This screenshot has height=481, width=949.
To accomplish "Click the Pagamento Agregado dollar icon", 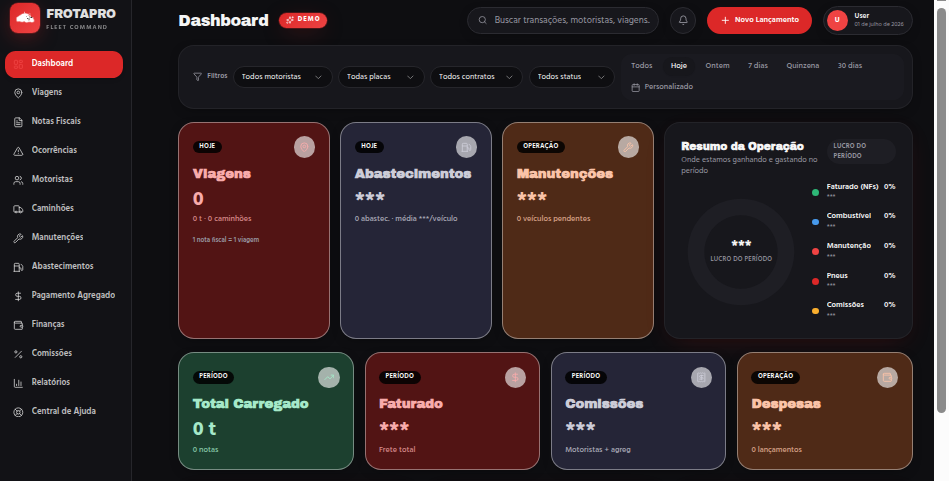I will click(x=18, y=296).
